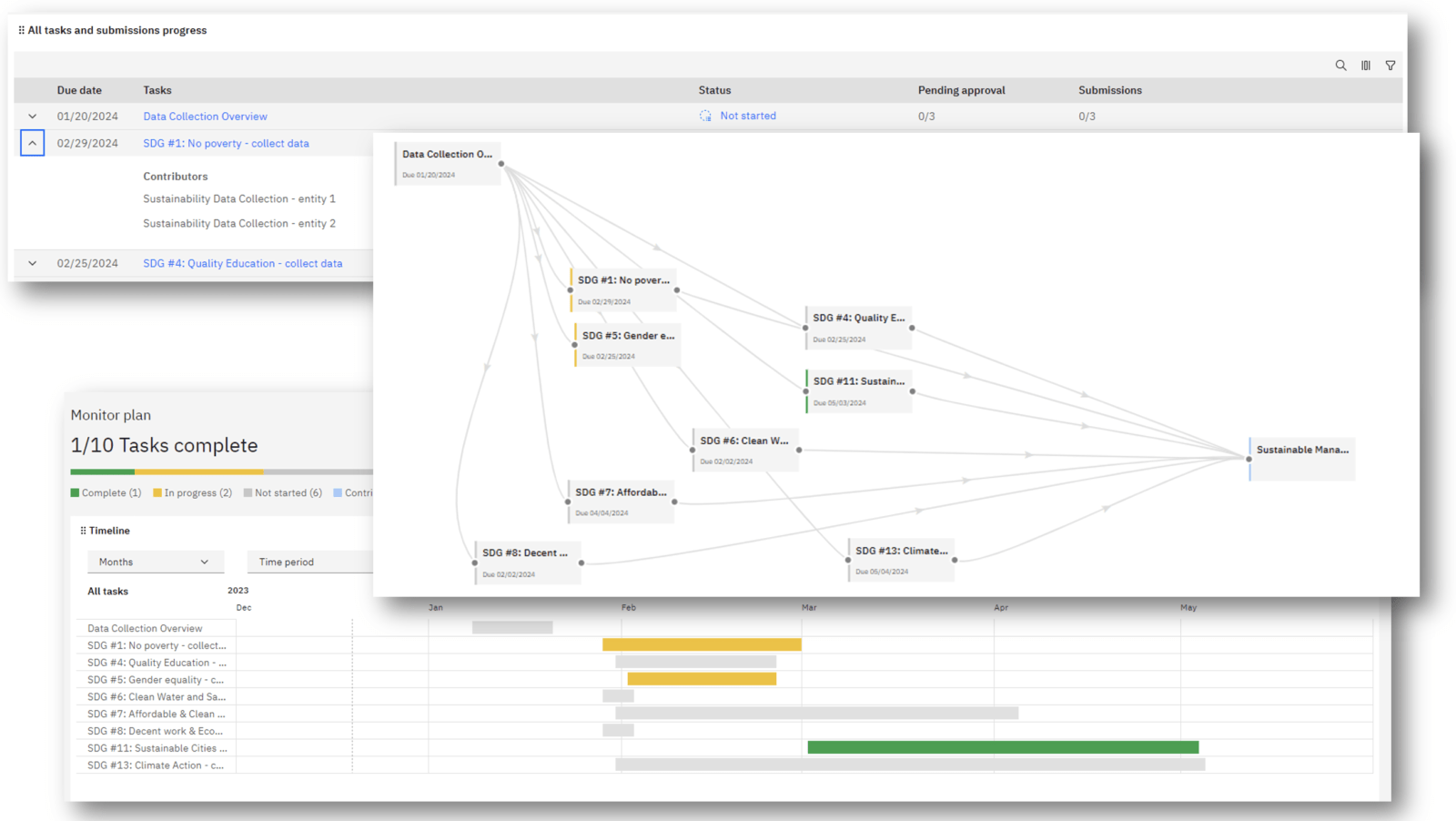Select the SDG #13: Climate... graph node
The width and height of the screenshot is (1456, 821).
coord(901,560)
